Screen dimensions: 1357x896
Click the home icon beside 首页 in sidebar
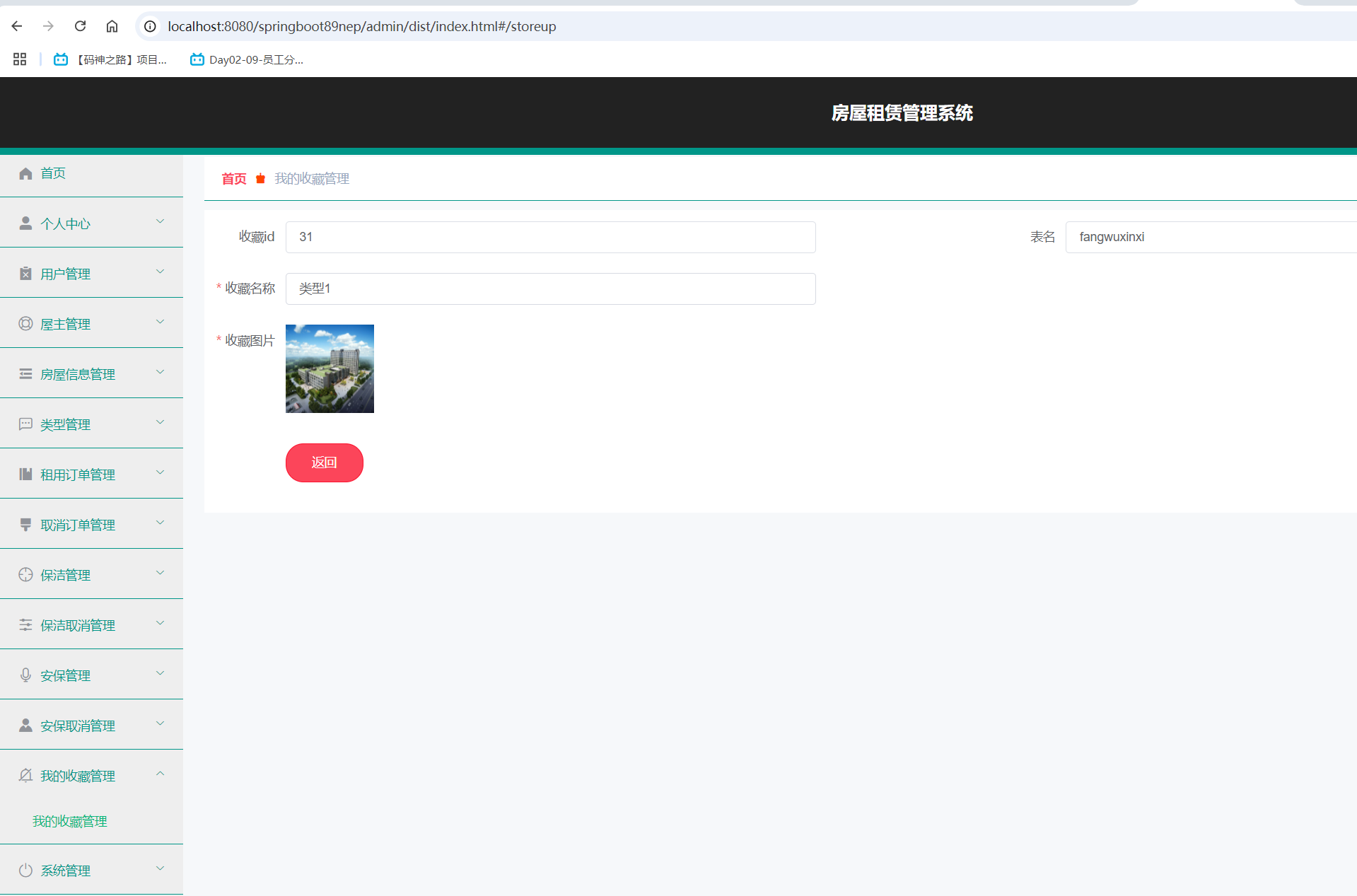[25, 173]
